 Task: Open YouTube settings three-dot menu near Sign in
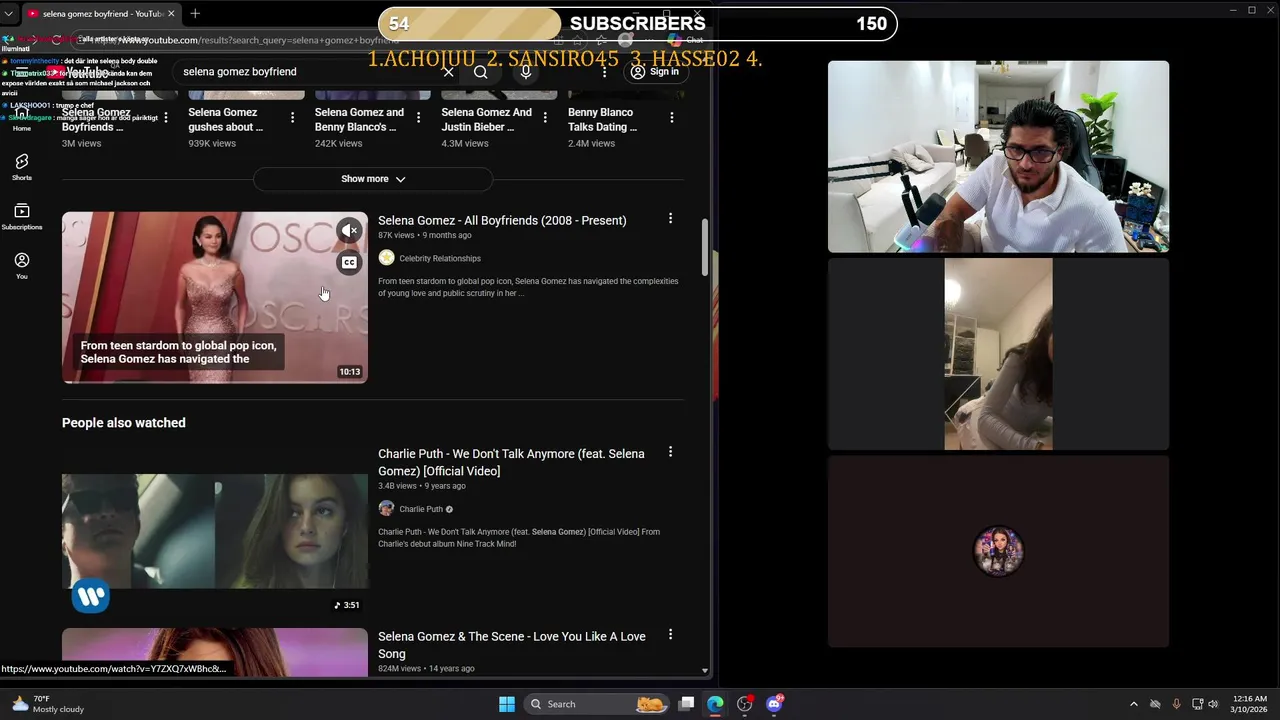point(604,72)
